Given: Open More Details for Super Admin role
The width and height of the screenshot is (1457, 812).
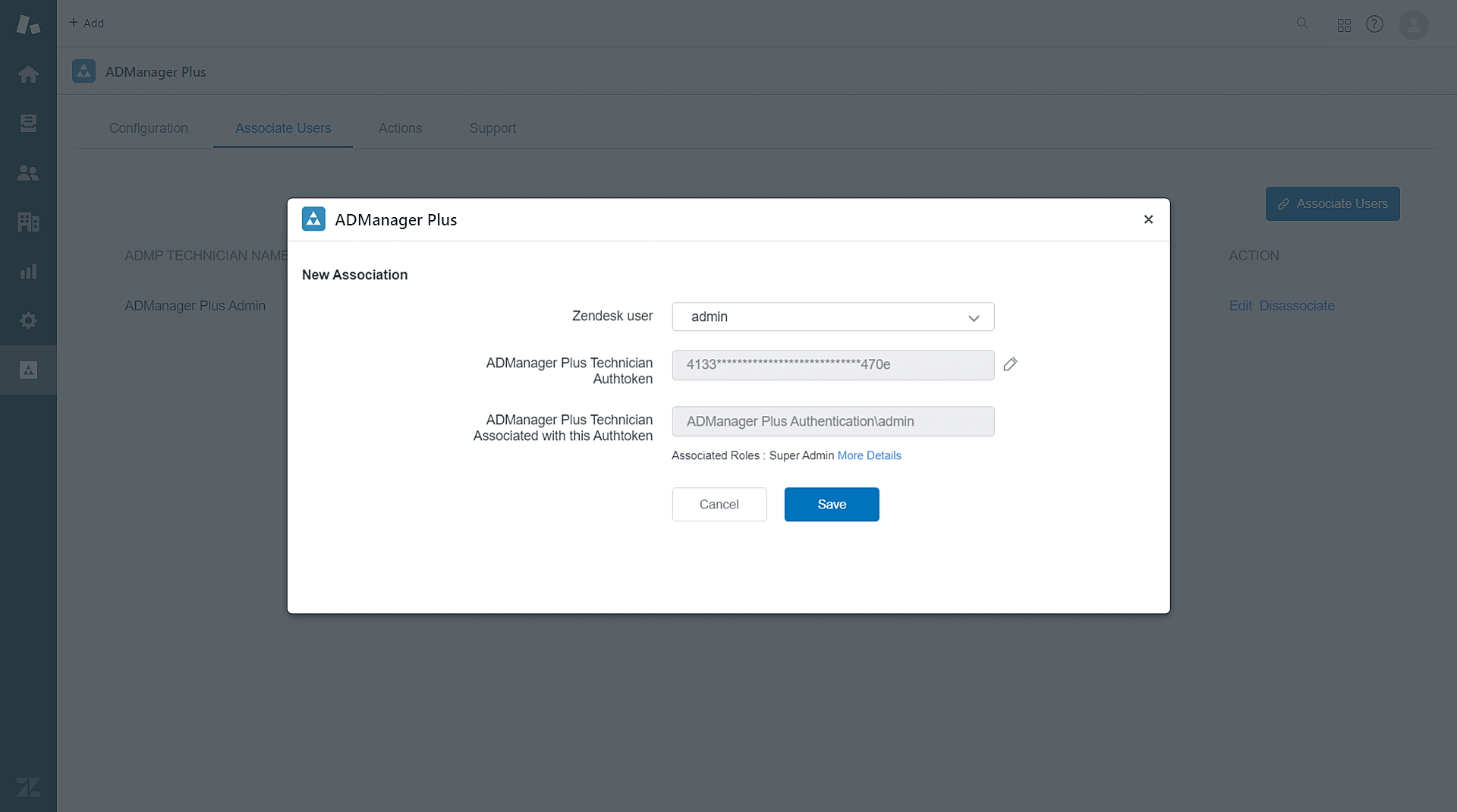Looking at the screenshot, I should click(x=869, y=455).
